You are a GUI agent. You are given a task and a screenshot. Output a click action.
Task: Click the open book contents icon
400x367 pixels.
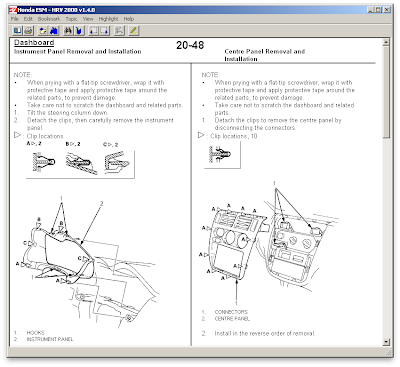[x=17, y=31]
